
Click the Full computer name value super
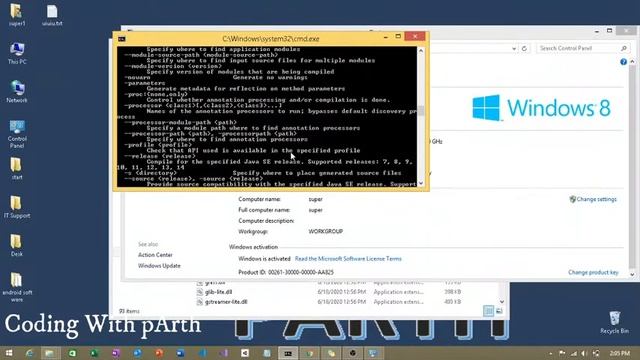pos(316,210)
